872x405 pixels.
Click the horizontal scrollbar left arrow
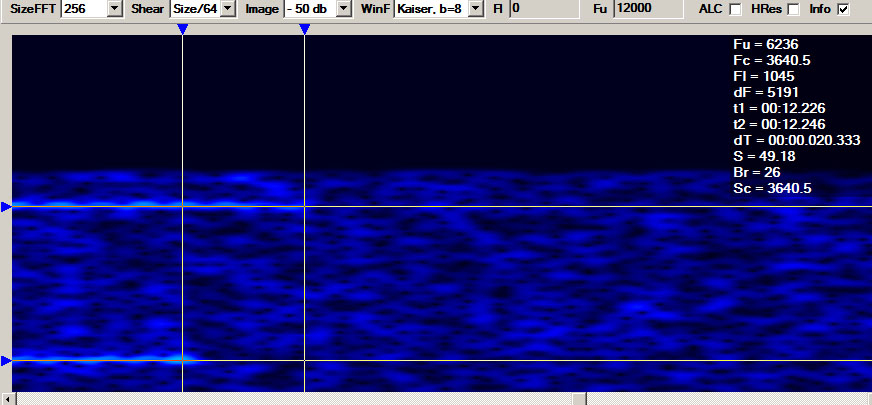pos(7,399)
